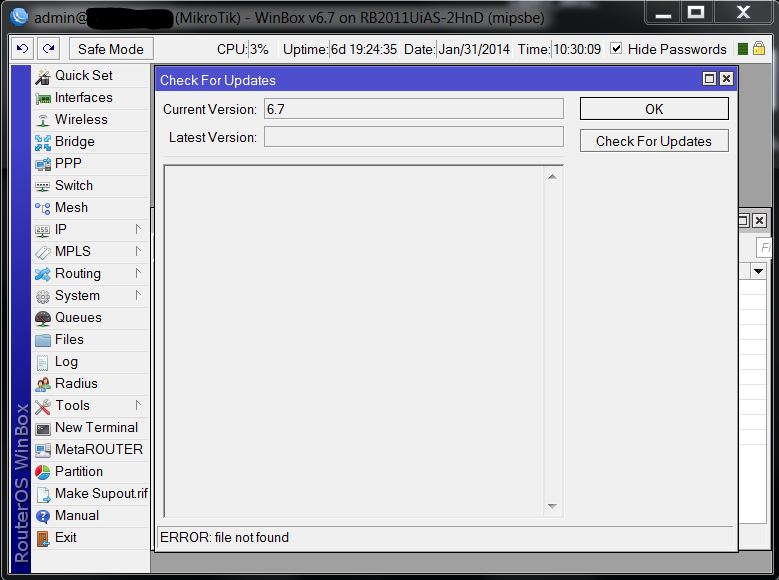Click the Make Supout.rif file icon
The image size is (779, 580).
(x=44, y=494)
